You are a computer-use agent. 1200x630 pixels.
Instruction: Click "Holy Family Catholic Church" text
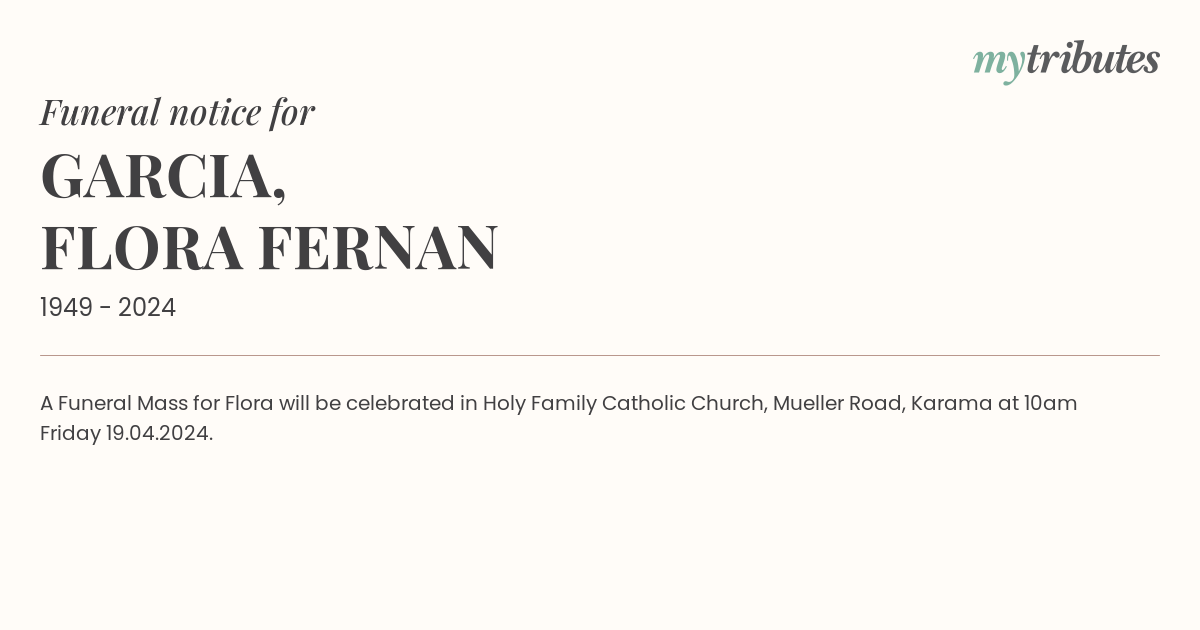pos(624,404)
